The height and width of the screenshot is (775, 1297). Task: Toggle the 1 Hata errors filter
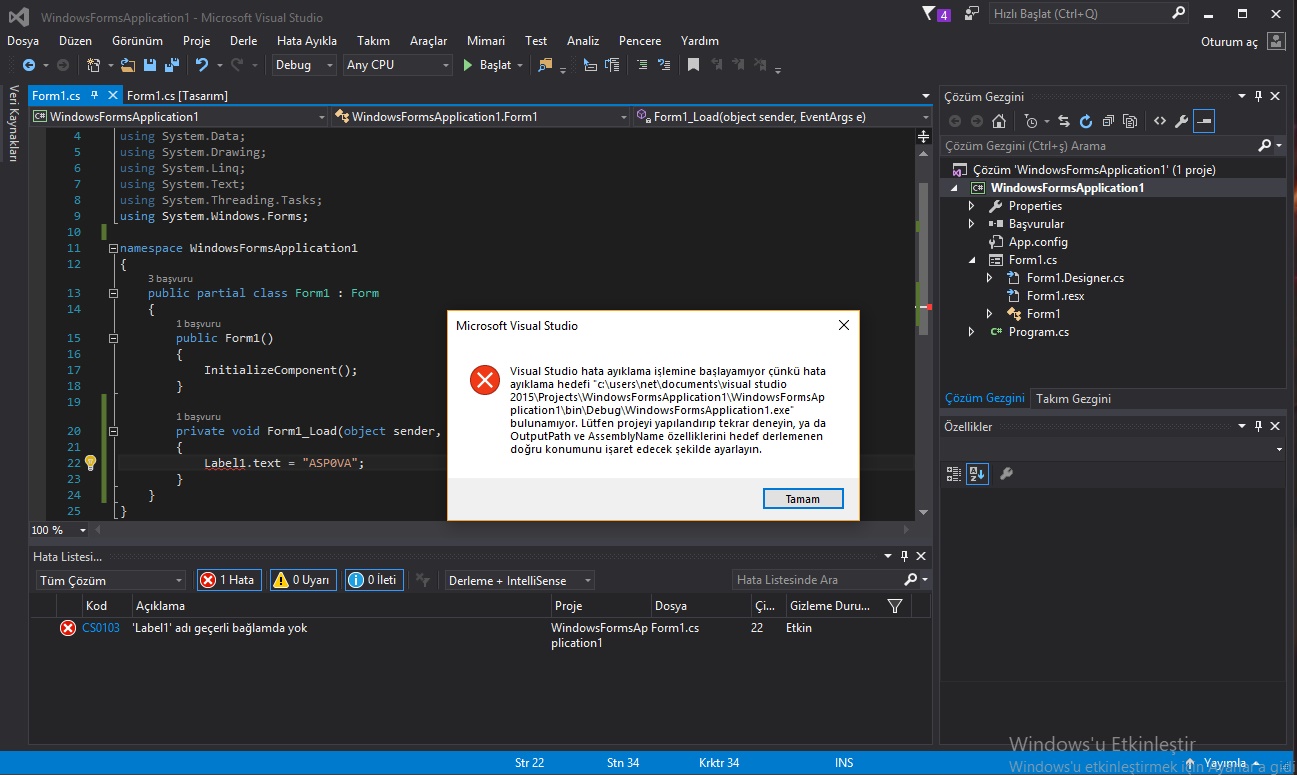(x=228, y=580)
